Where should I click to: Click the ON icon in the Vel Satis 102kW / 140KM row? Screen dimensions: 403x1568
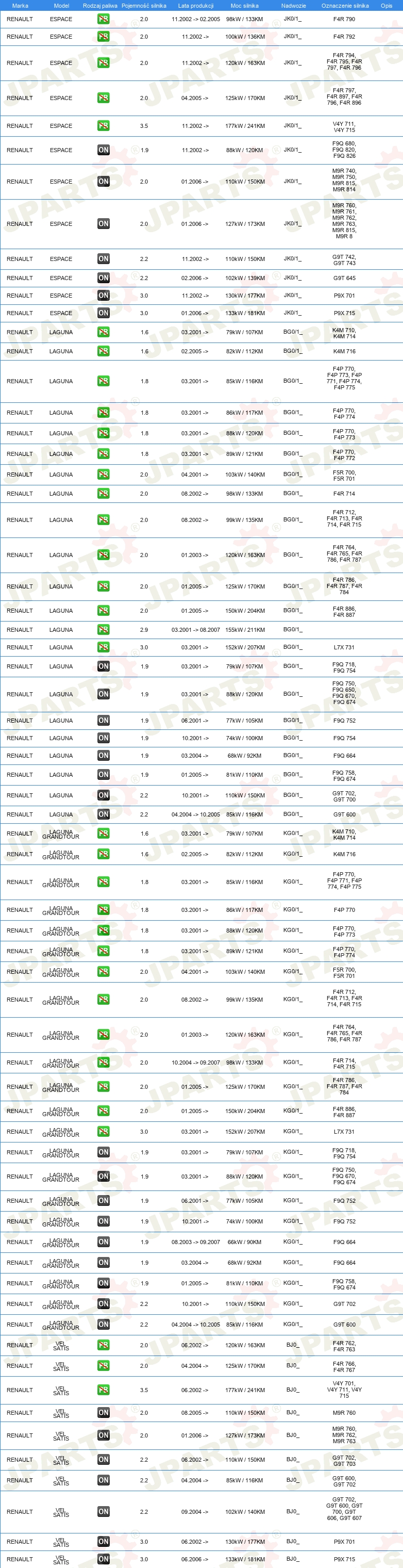point(104,1511)
